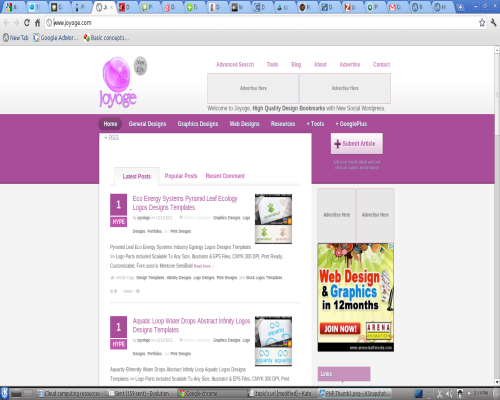Open the KDE application launcher
Screen dimensions: 500x400
[x=4, y=394]
